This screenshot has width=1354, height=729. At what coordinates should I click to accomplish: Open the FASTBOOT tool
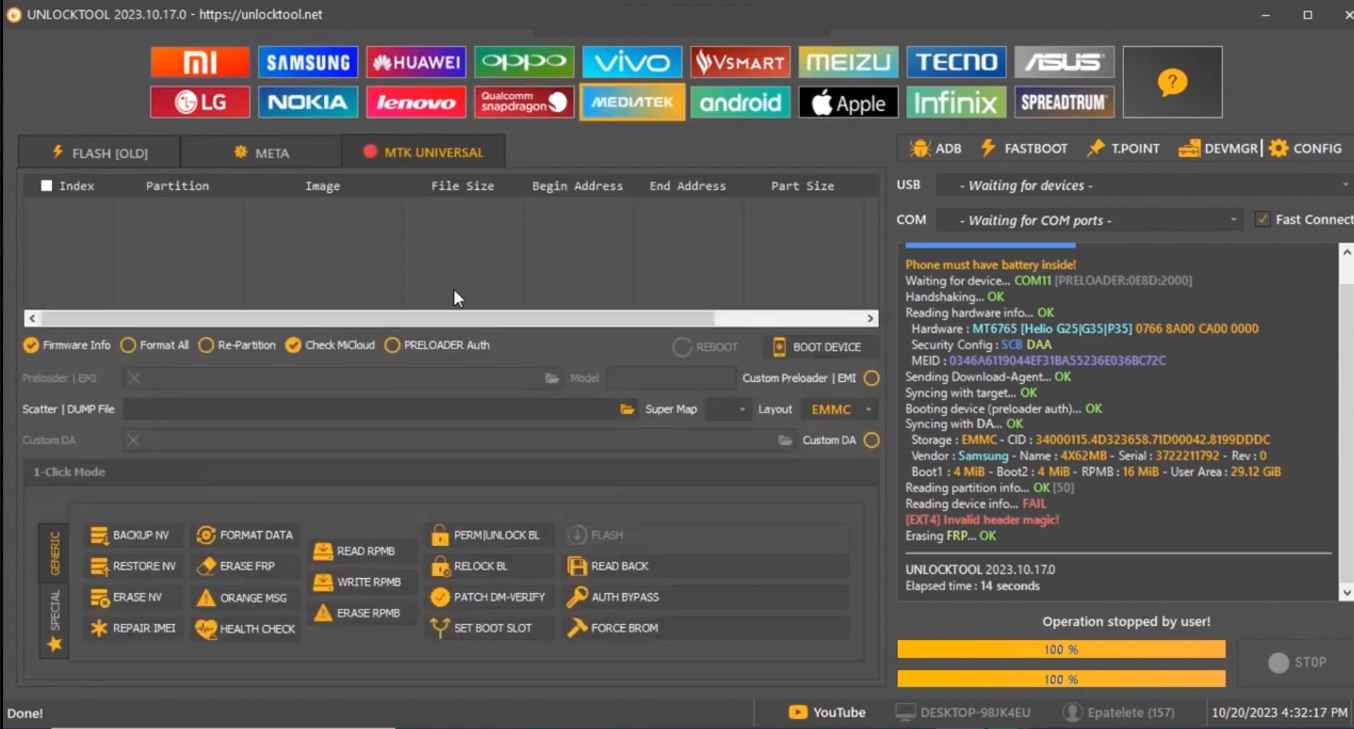tap(1023, 148)
